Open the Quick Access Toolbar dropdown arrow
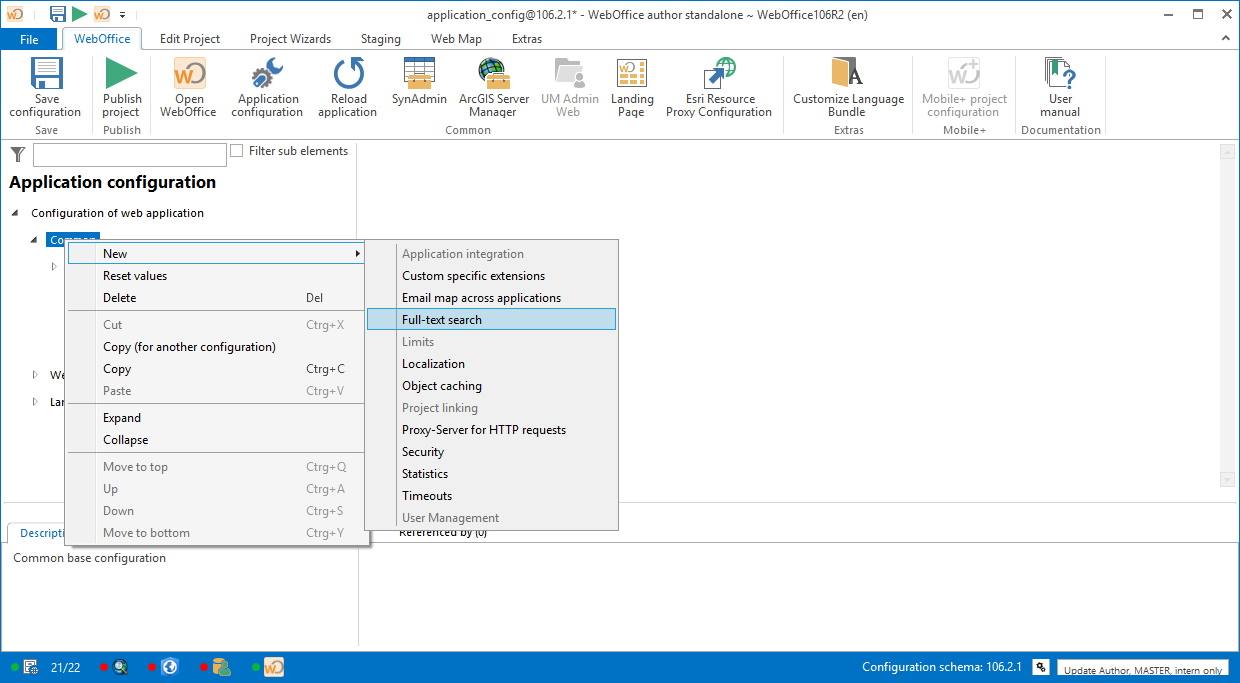 pyautogui.click(x=122, y=15)
